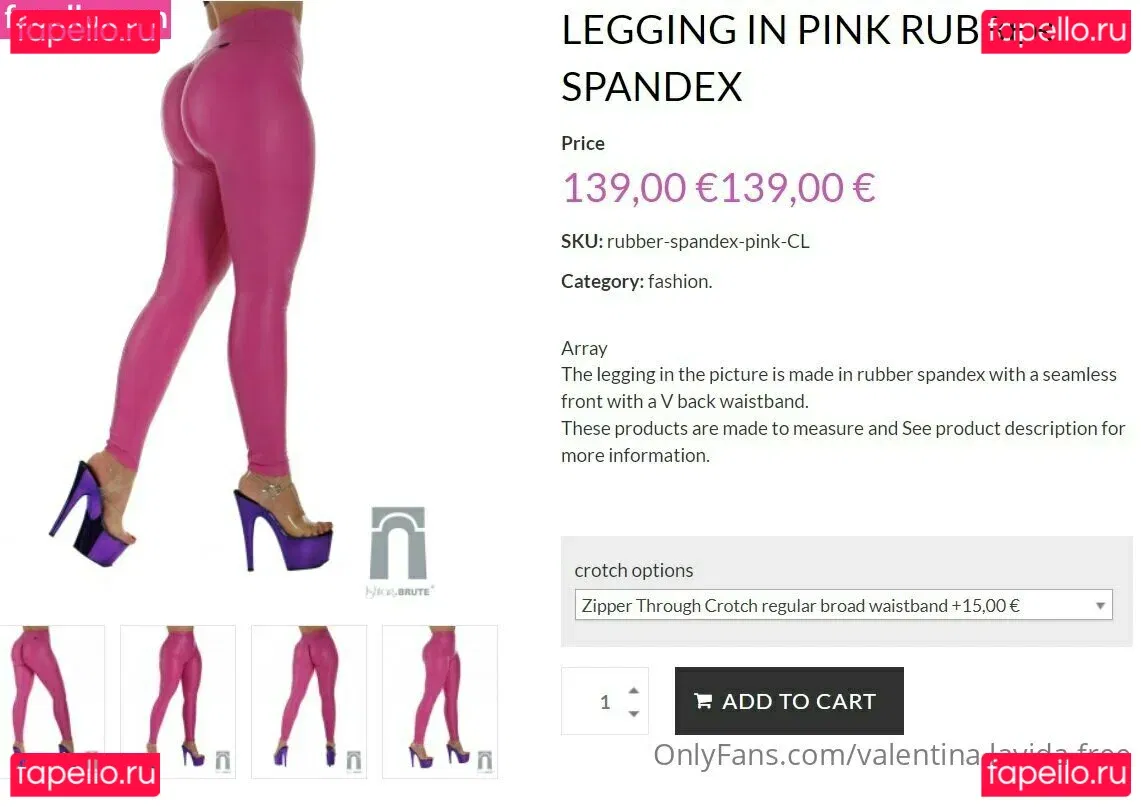Click the bottom-right fapello.ru badge
The image size is (1141, 807).
click(x=1056, y=774)
